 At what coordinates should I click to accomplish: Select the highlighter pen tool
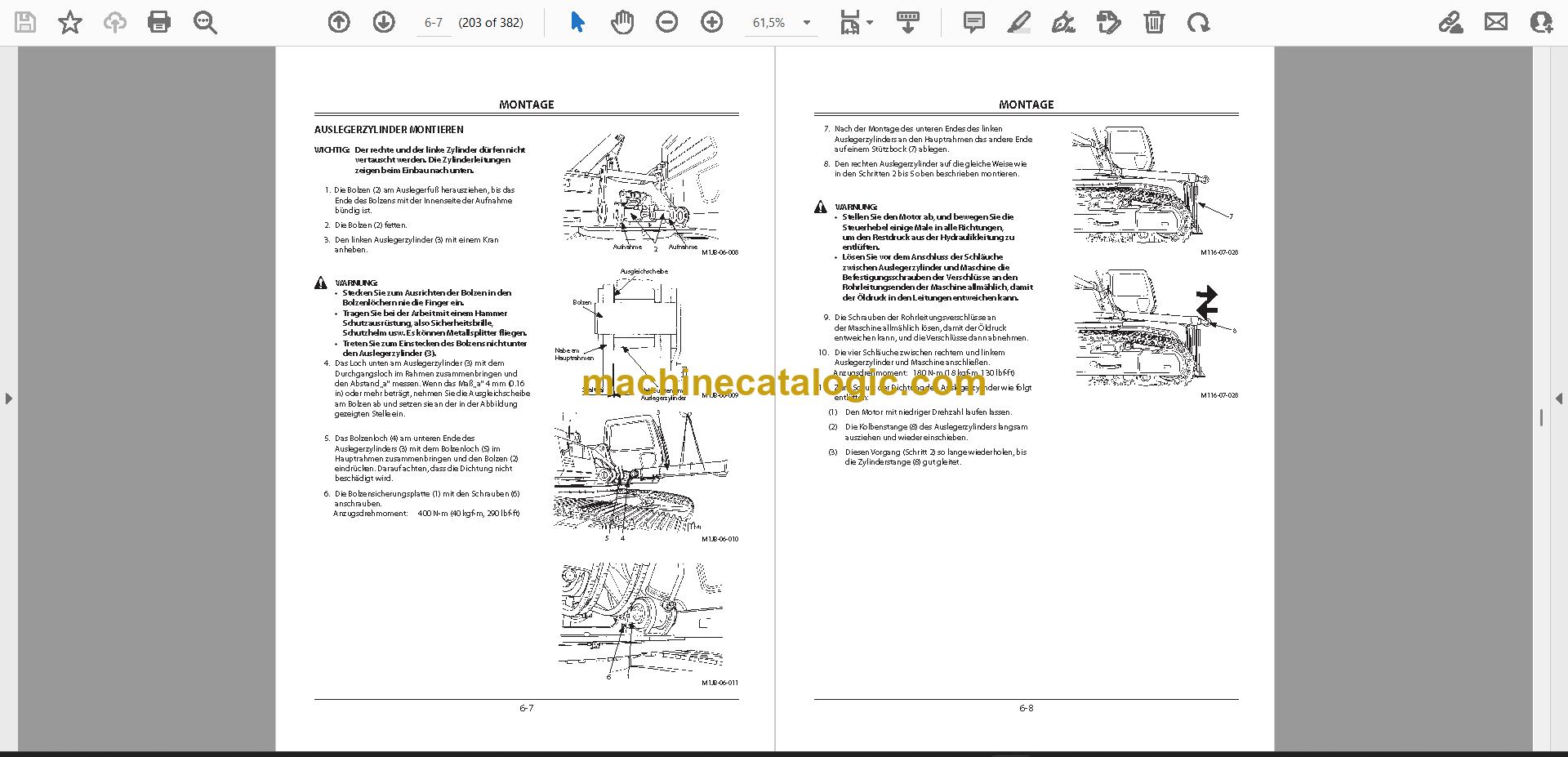(x=1018, y=22)
